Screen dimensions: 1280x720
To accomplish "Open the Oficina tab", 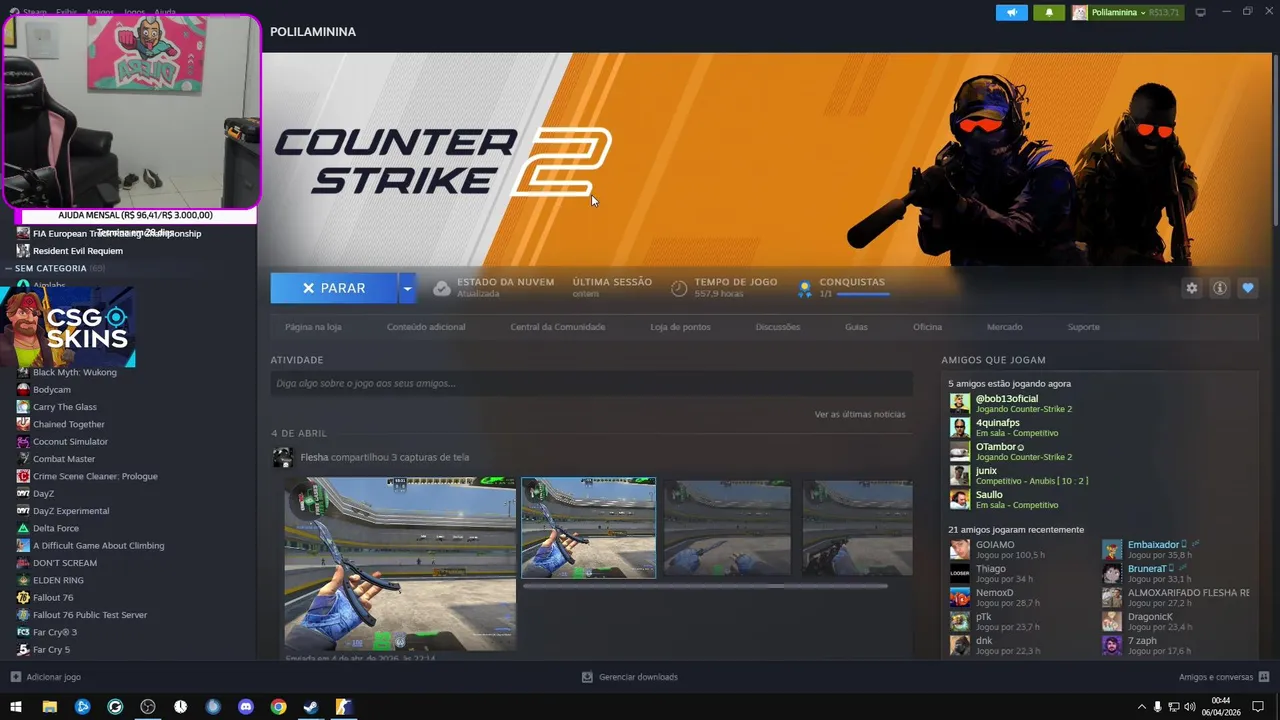I will click(x=927, y=327).
